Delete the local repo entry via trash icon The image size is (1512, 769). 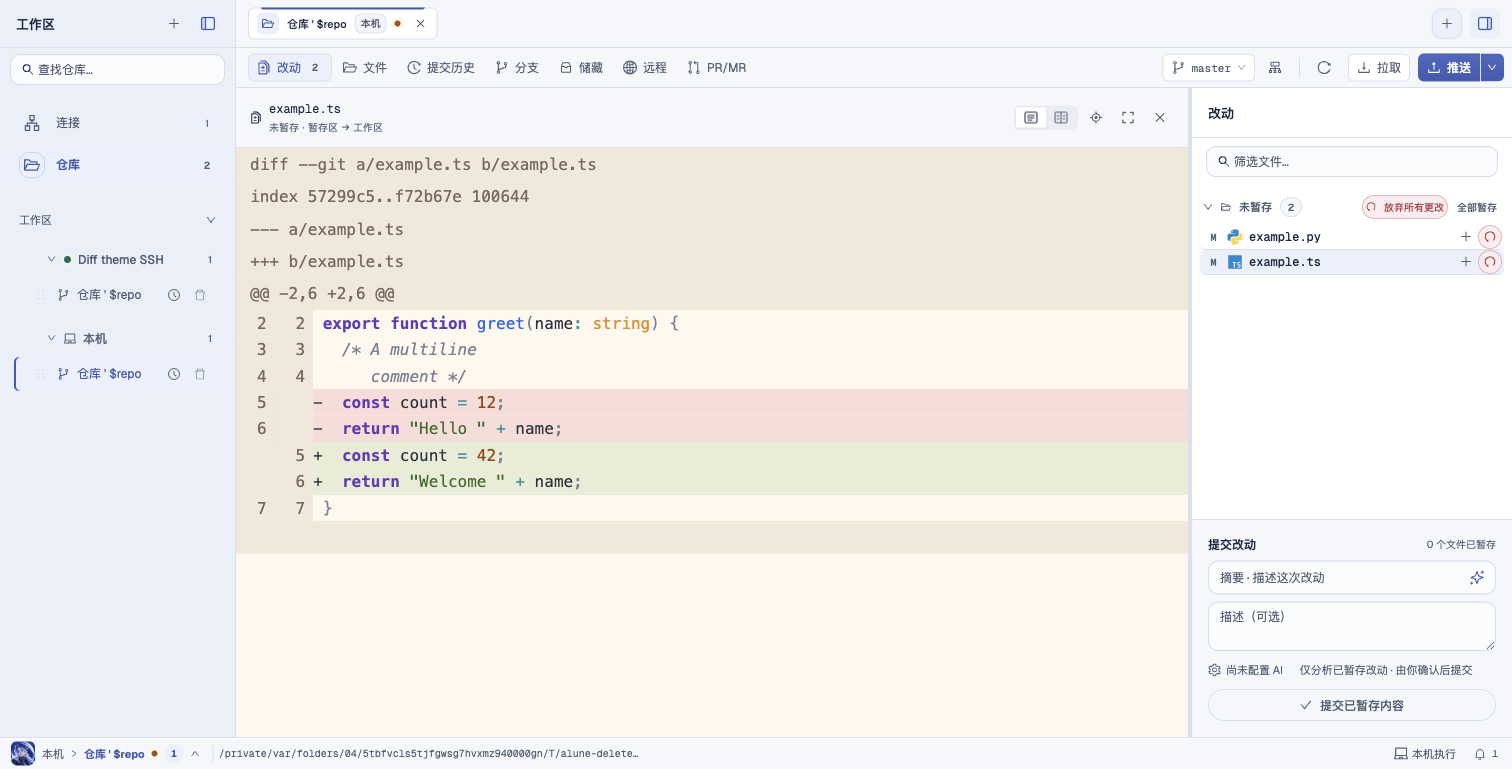pyautogui.click(x=200, y=374)
